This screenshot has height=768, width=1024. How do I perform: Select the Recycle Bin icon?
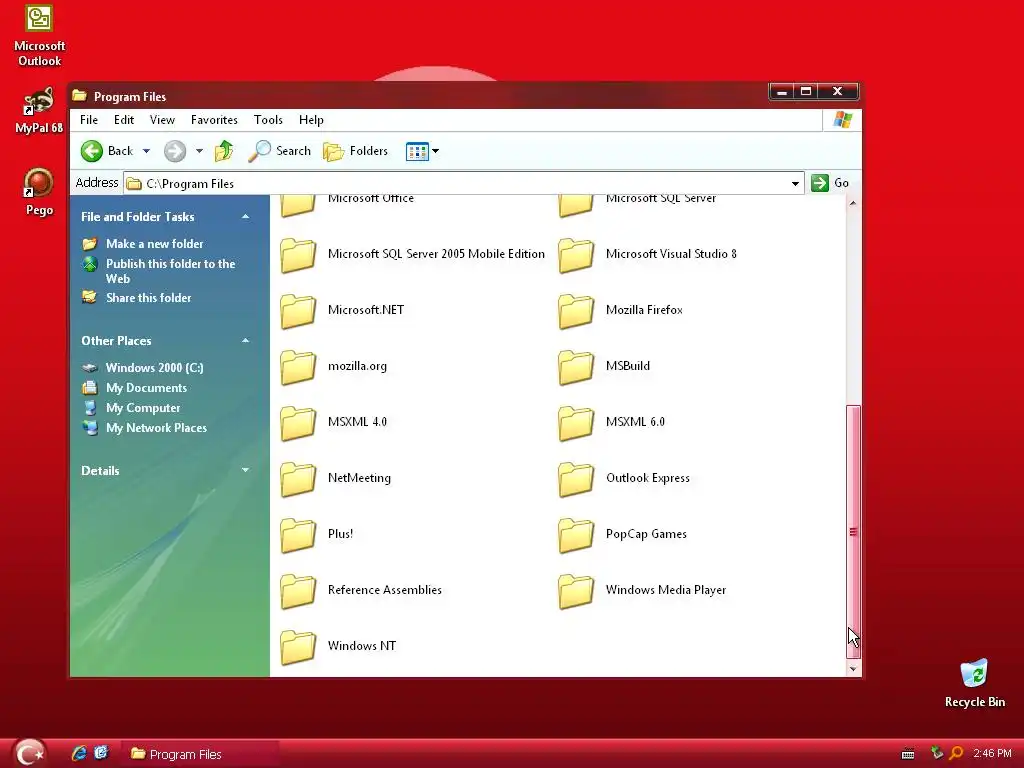(x=974, y=683)
